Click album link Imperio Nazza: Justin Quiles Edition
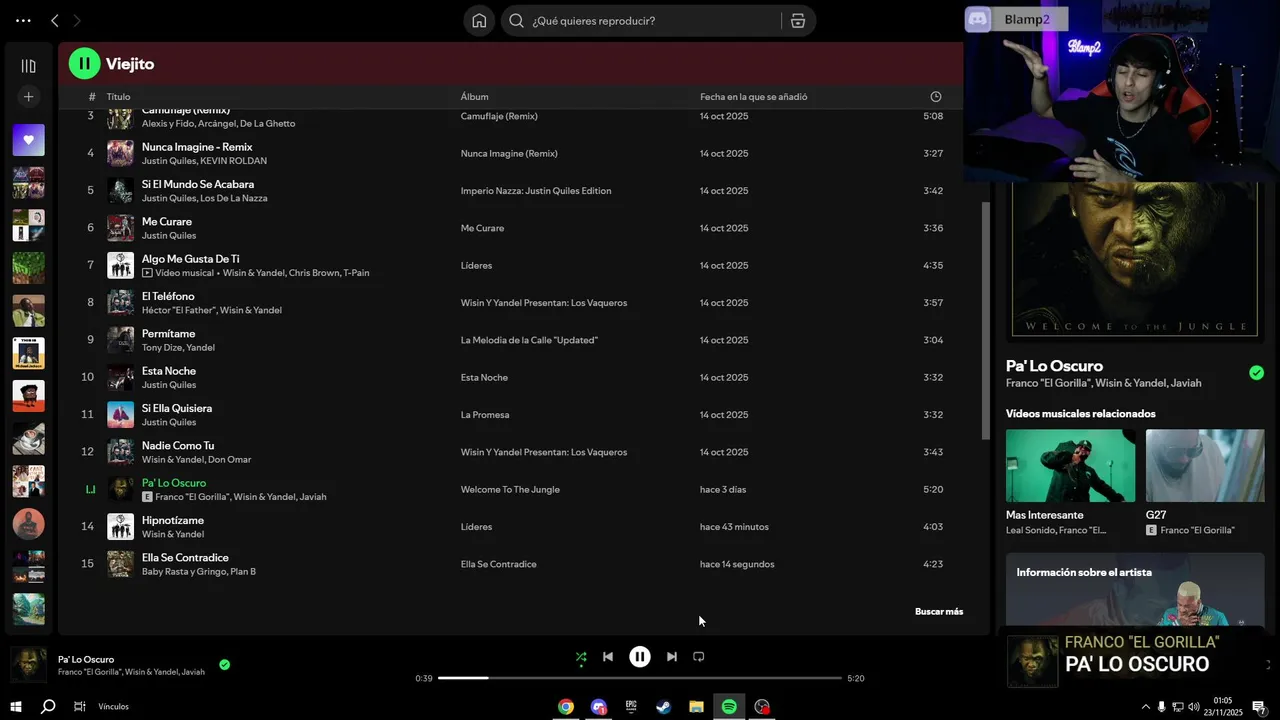 tap(536, 191)
